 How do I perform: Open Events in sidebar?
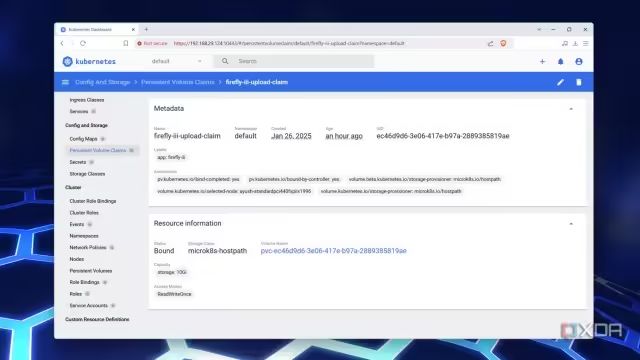tap(77, 224)
